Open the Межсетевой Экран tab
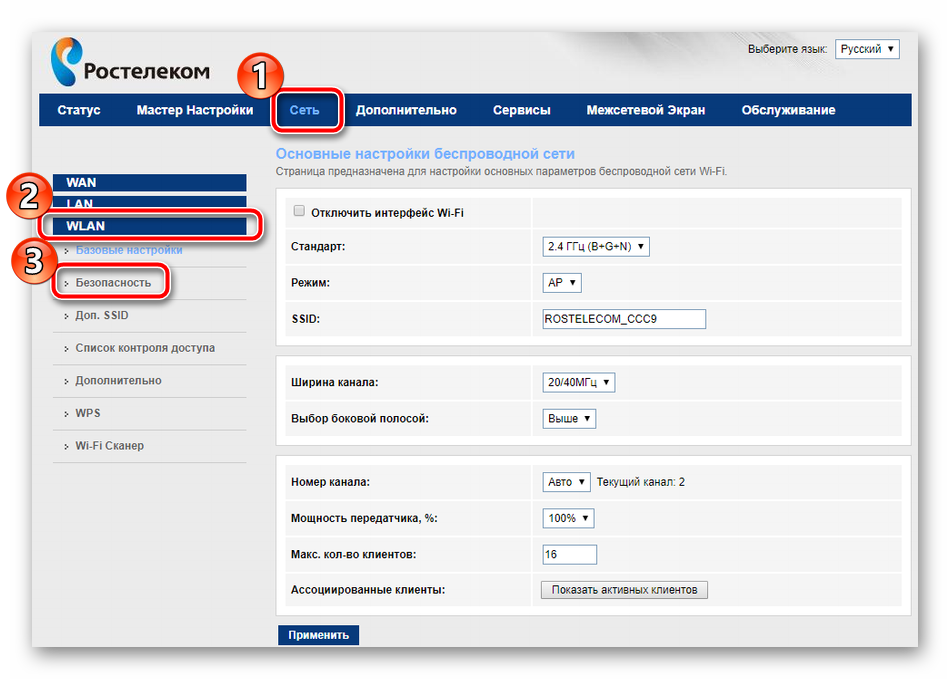The width and height of the screenshot is (950, 679). tap(645, 110)
